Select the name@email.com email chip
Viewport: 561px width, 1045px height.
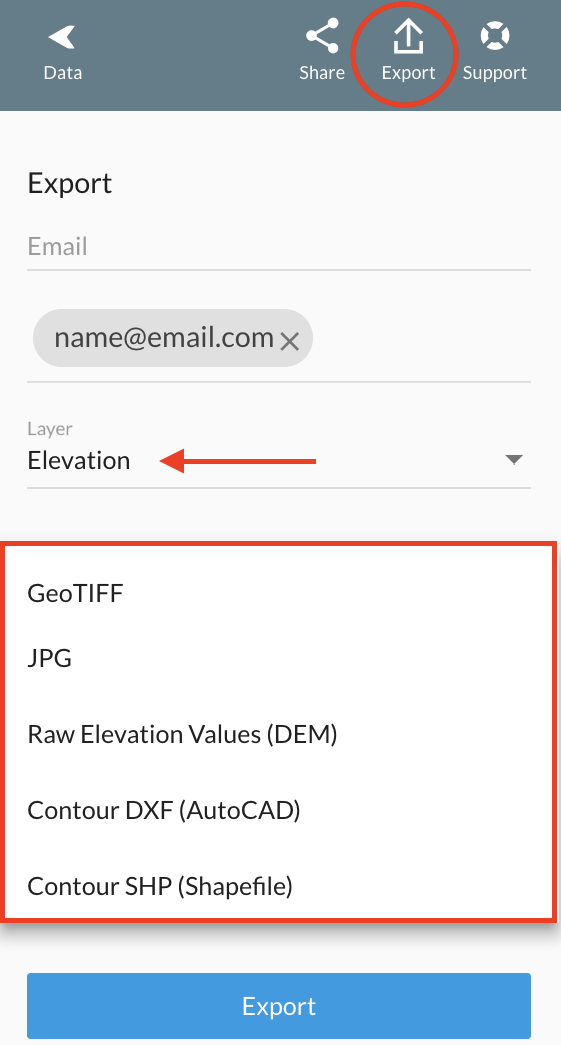173,338
